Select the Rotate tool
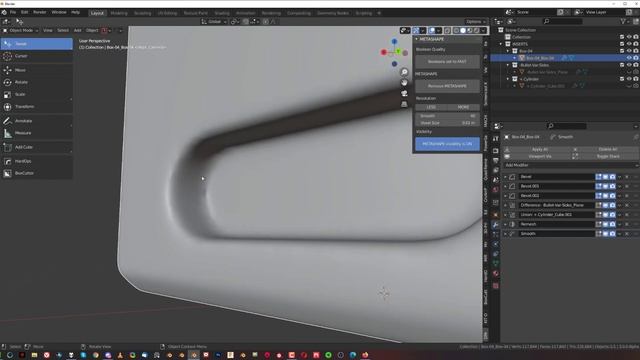This screenshot has width=640, height=360. pos(37,82)
